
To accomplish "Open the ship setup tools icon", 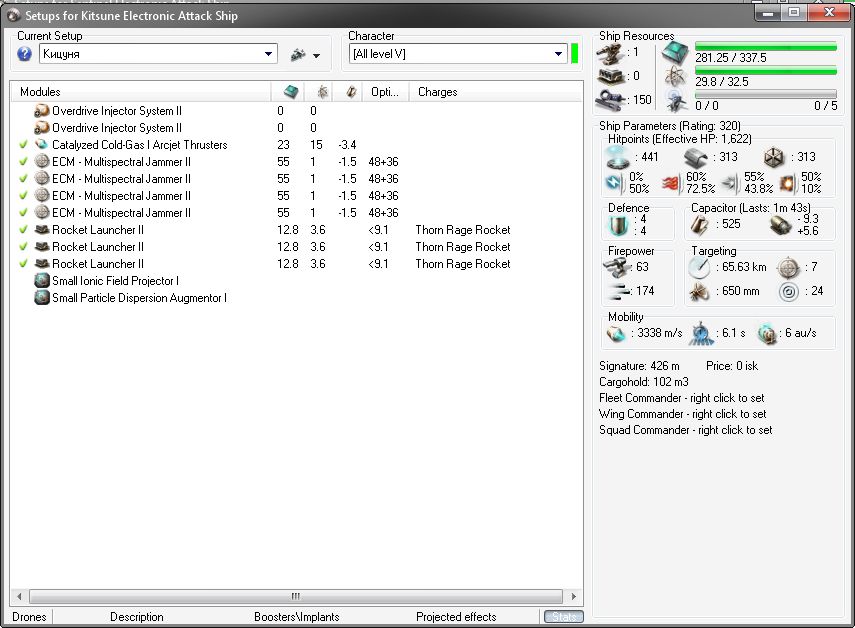I will click(x=298, y=55).
